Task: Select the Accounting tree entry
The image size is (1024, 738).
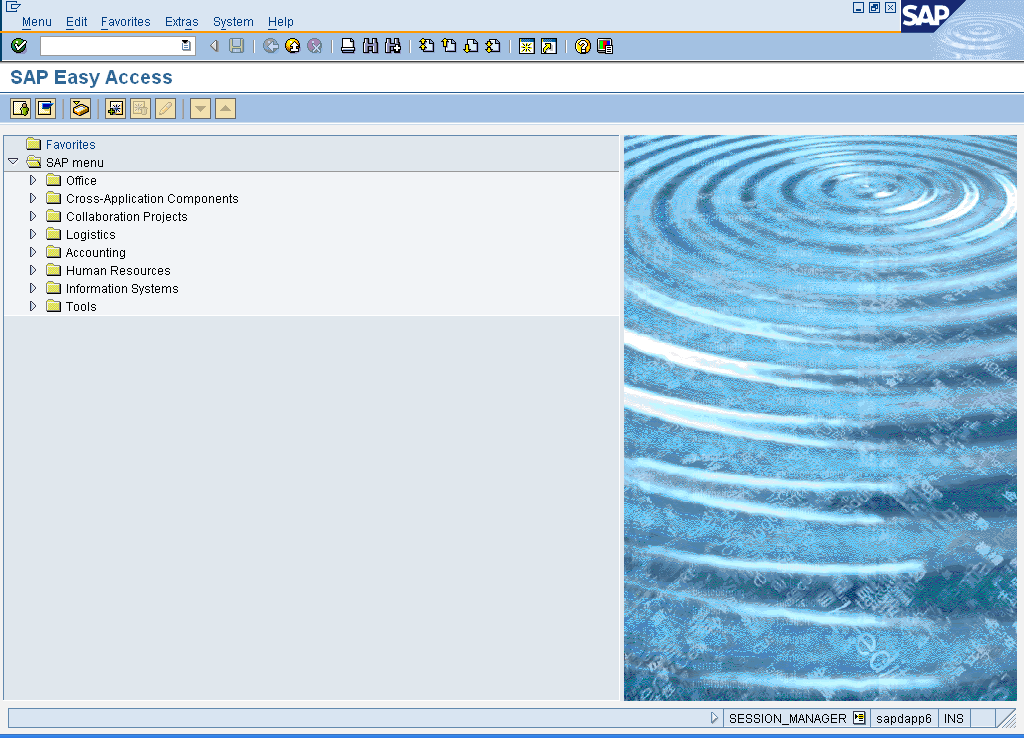Action: click(96, 252)
